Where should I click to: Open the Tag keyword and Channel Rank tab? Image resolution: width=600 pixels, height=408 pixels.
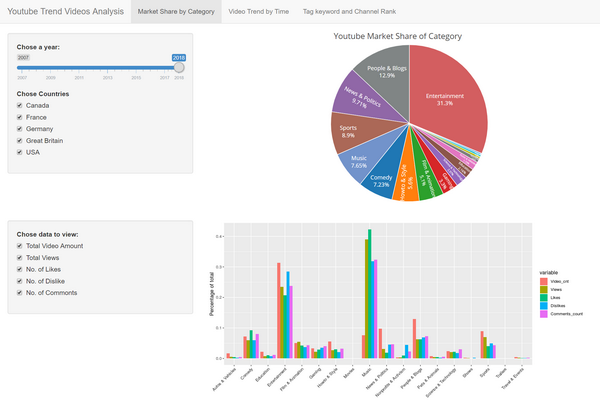(x=349, y=12)
